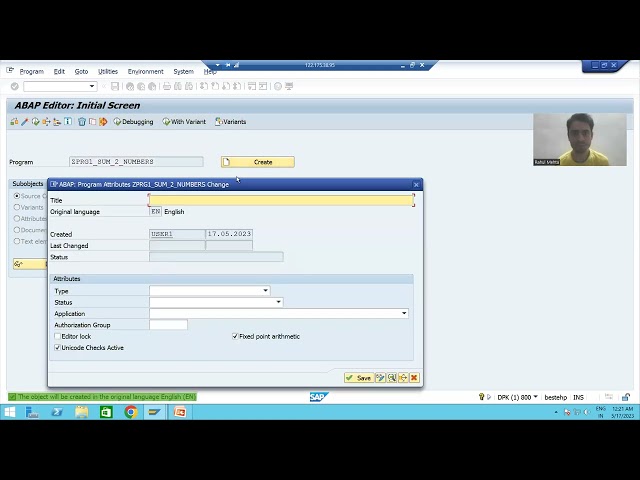Click the Copy program icon
The width and height of the screenshot is (640, 480).
coord(92,122)
